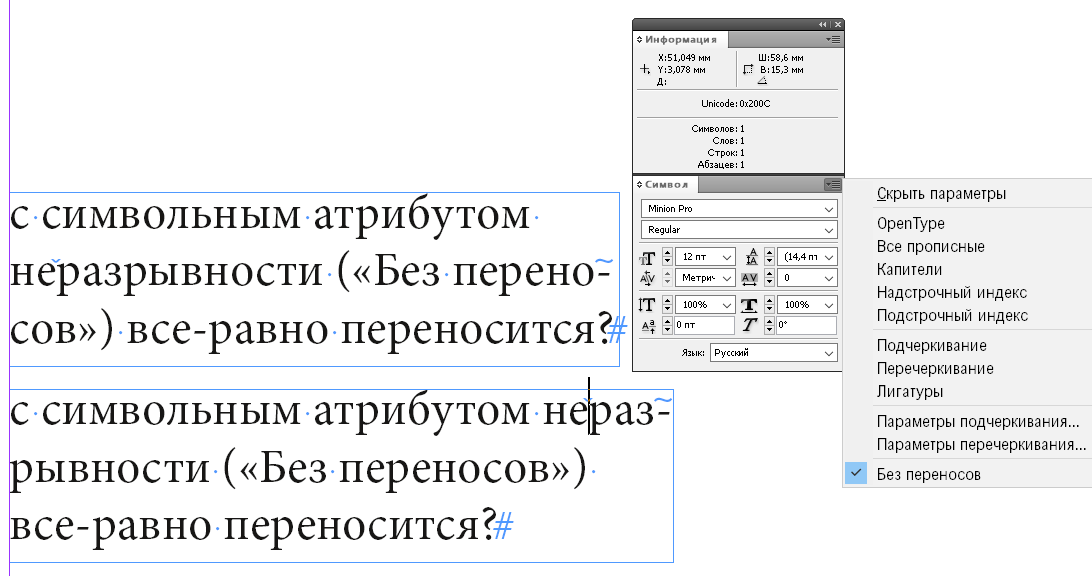This screenshot has height=576, width=1092.
Task: Select Лигатуры menu item
Action: point(910,391)
